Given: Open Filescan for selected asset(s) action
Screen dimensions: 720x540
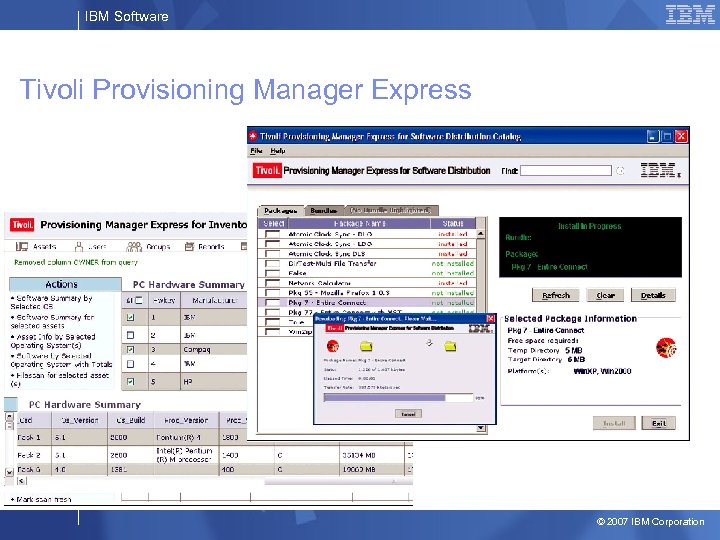Looking at the screenshot, I should (60, 379).
